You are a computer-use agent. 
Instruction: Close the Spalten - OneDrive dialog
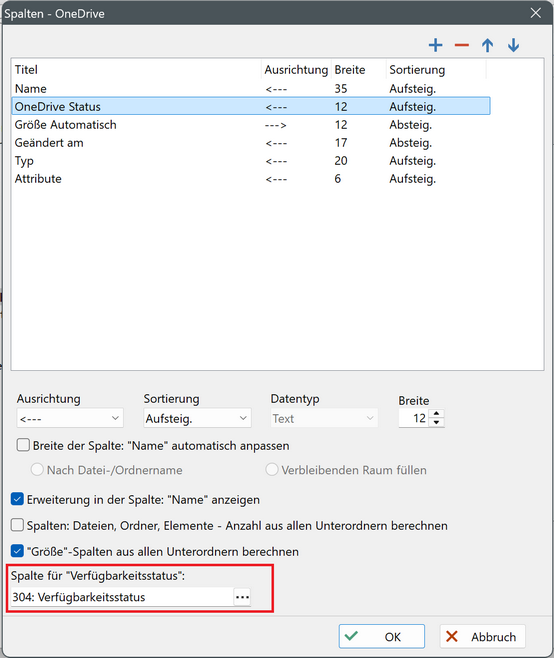[536, 13]
